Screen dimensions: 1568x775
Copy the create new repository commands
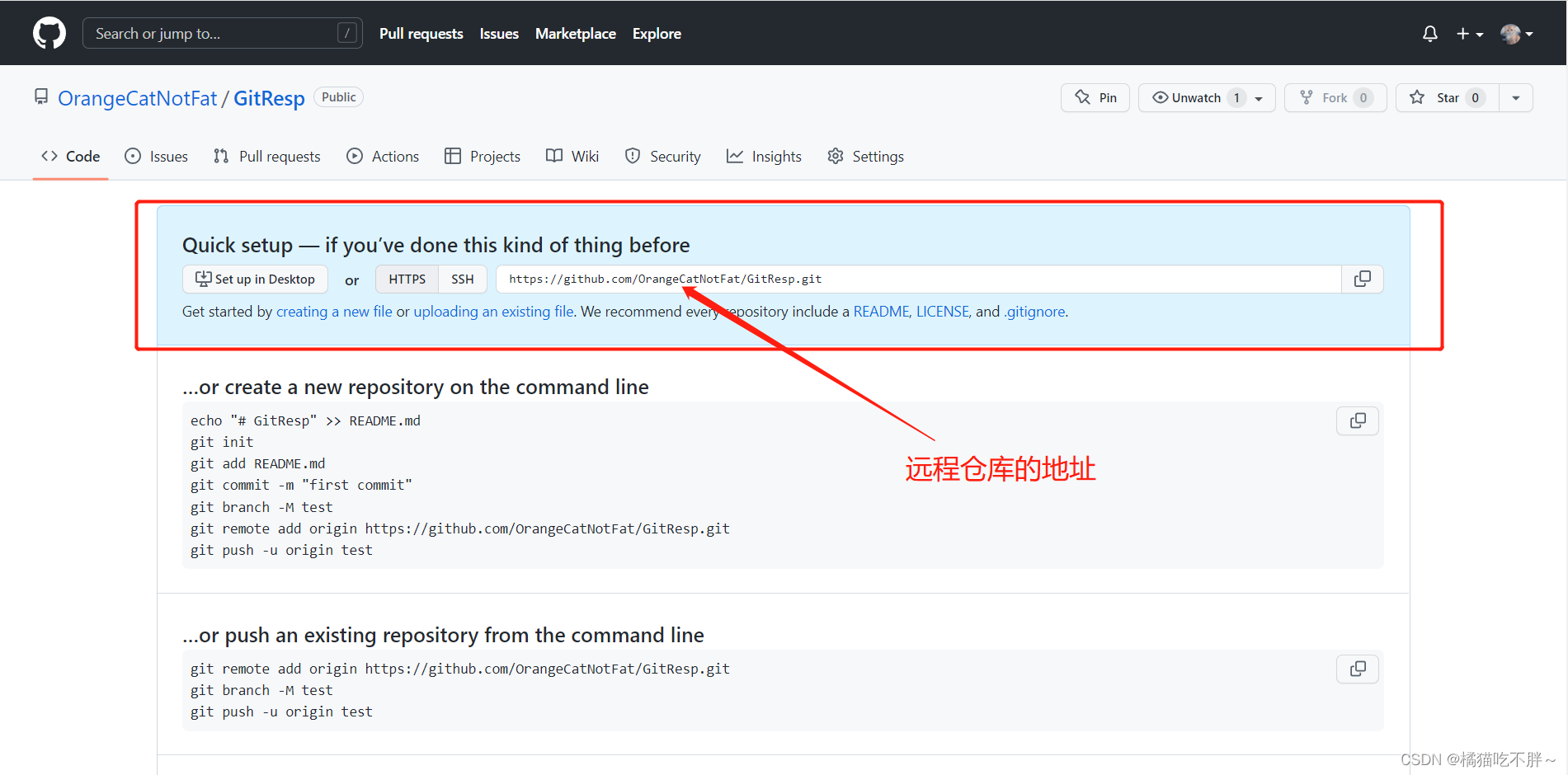coord(1358,420)
